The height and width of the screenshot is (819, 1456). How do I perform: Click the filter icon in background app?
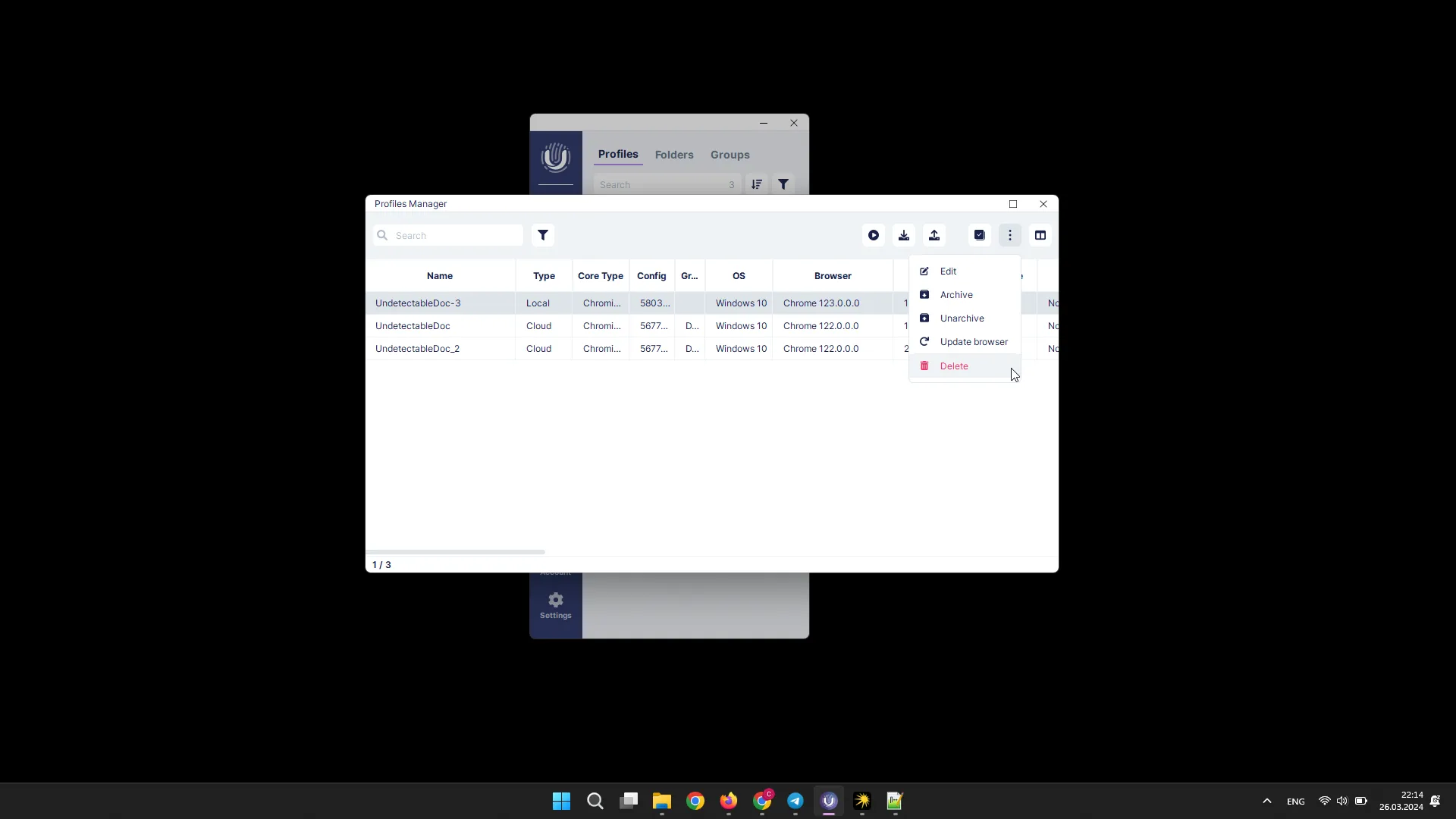coord(784,184)
